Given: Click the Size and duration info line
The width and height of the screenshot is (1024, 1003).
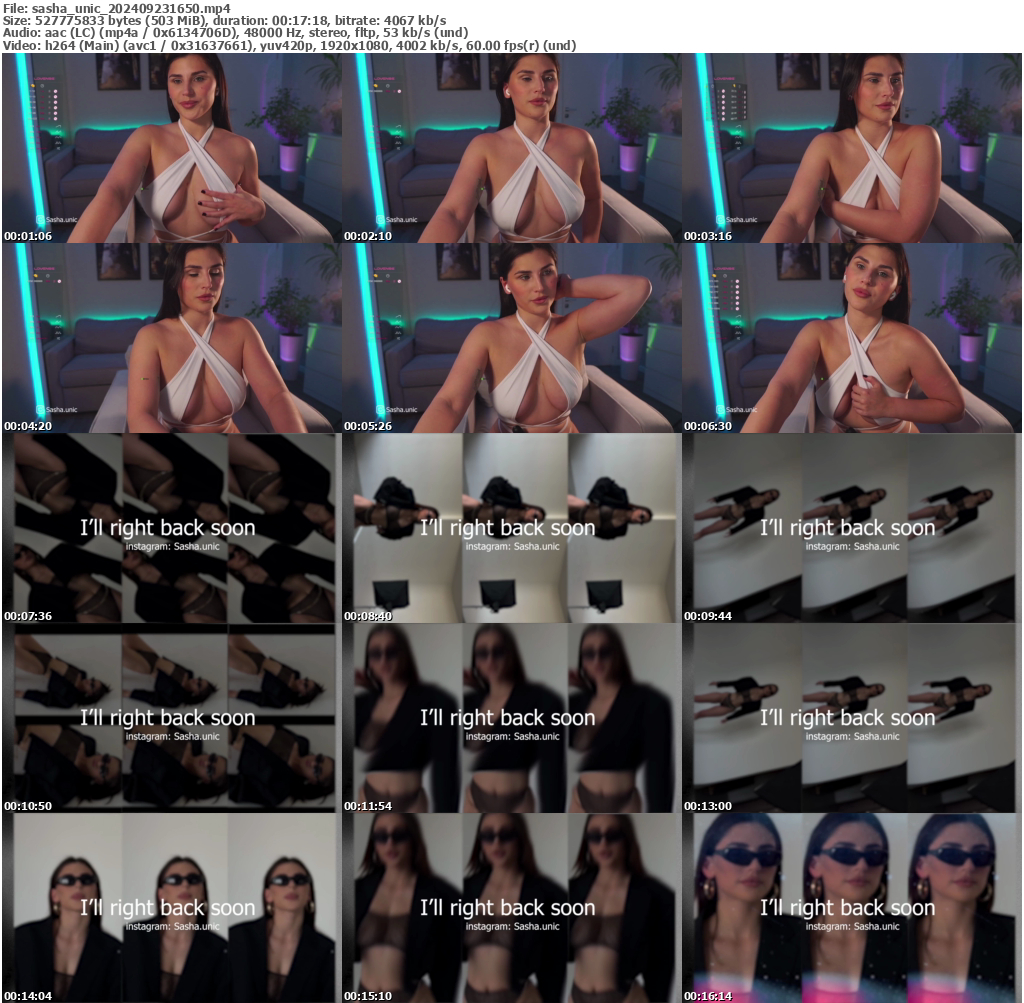Looking at the screenshot, I should 225,20.
